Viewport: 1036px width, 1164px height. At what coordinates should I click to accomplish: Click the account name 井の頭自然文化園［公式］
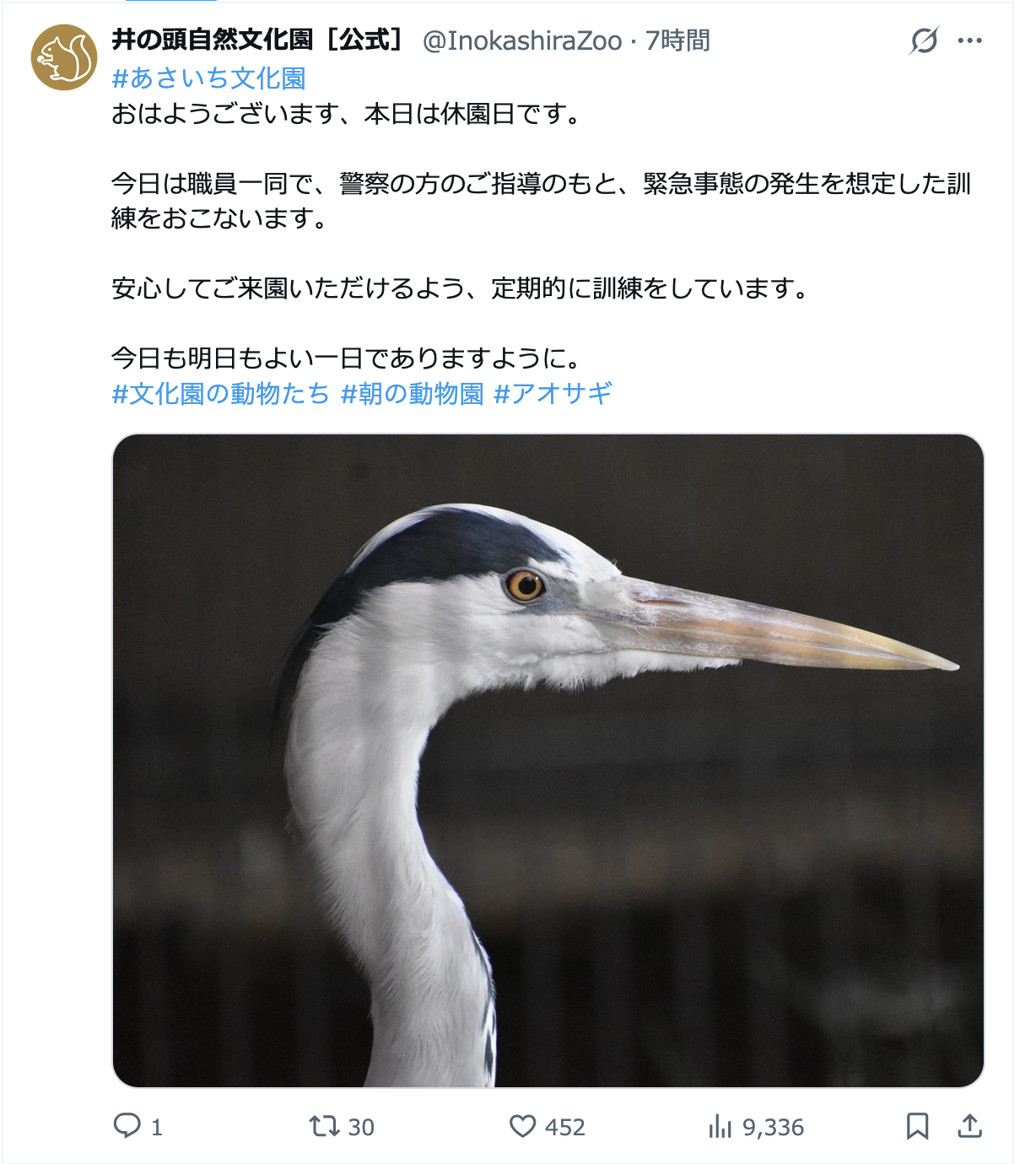pyautogui.click(x=260, y=40)
